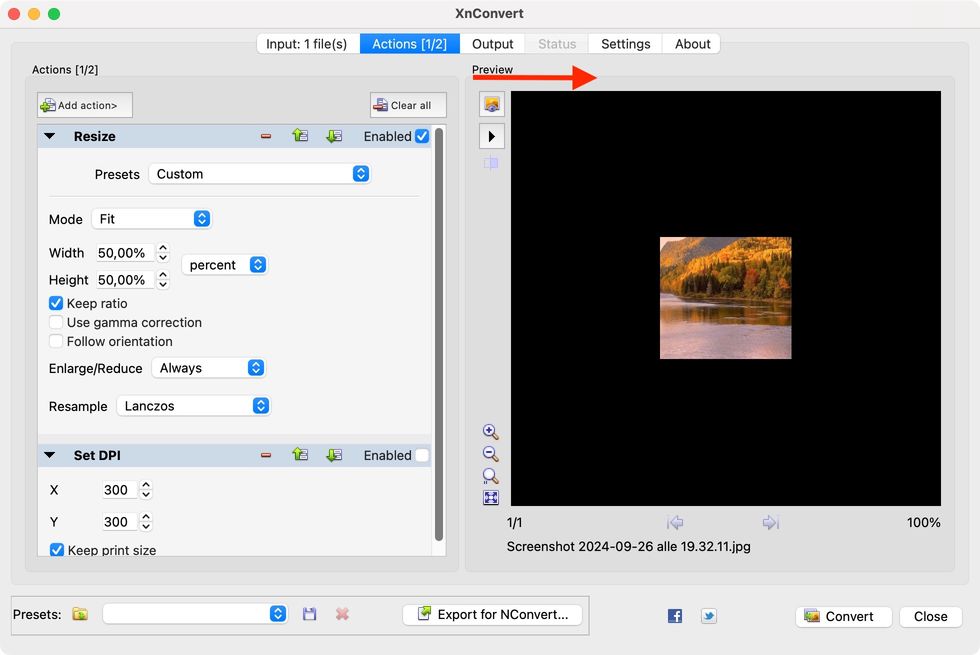Remove the Resize action with red minus
This screenshot has height=655, width=980.
point(266,136)
